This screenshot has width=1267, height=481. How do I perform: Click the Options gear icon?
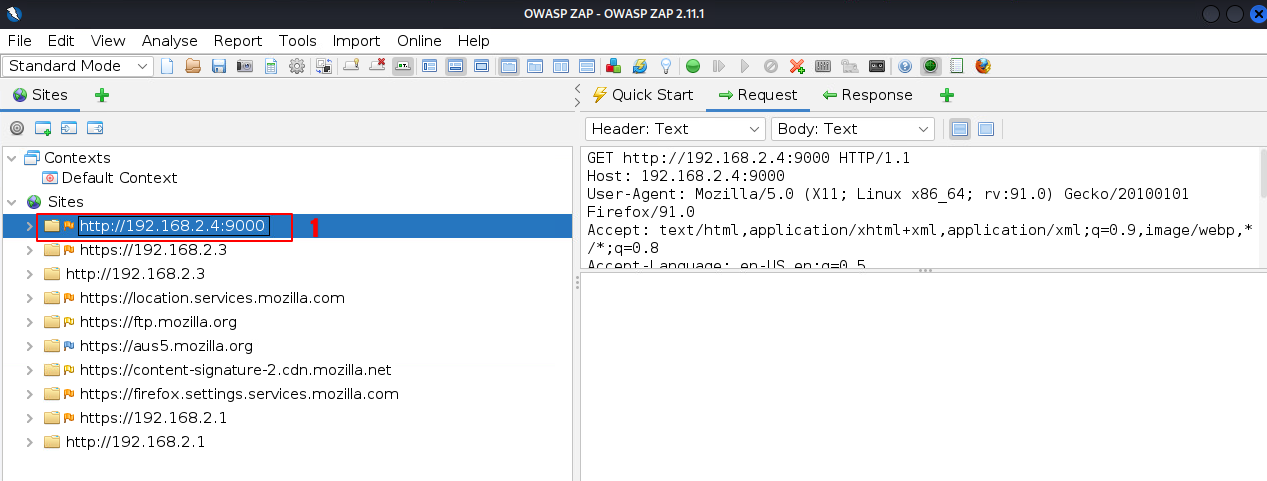point(297,66)
